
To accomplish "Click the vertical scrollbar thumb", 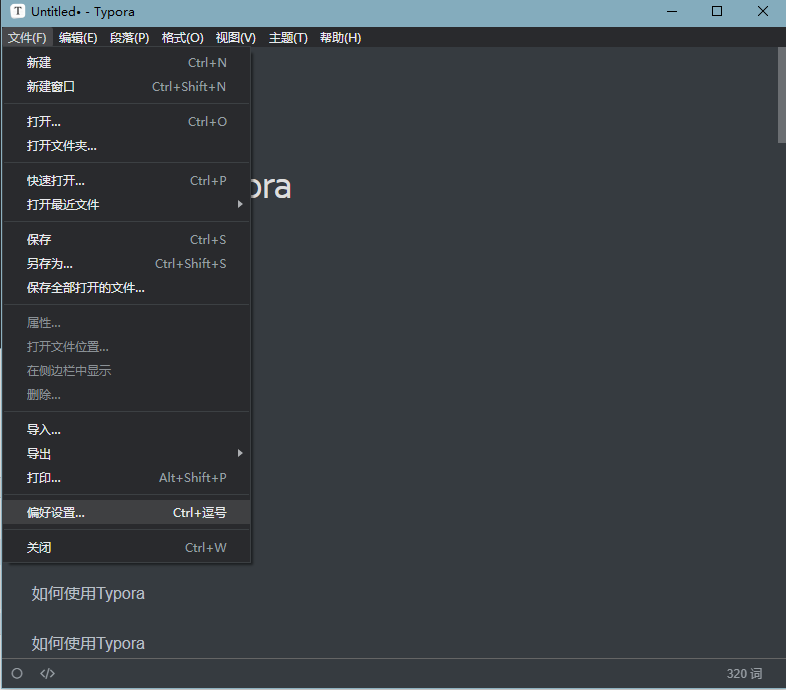I will click(x=781, y=95).
